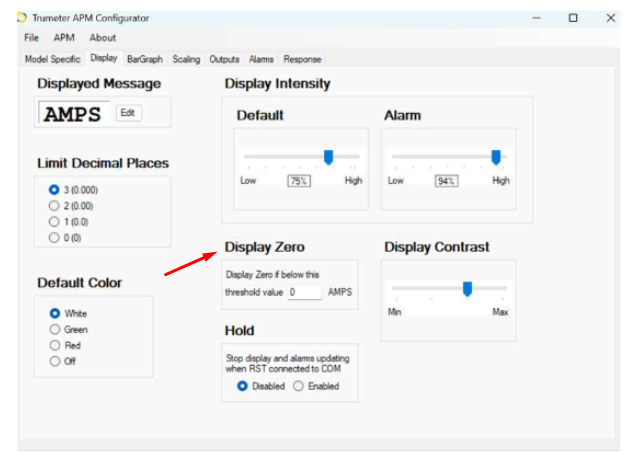Select Hold Enabled option
629x461 pixels.
coord(316,386)
